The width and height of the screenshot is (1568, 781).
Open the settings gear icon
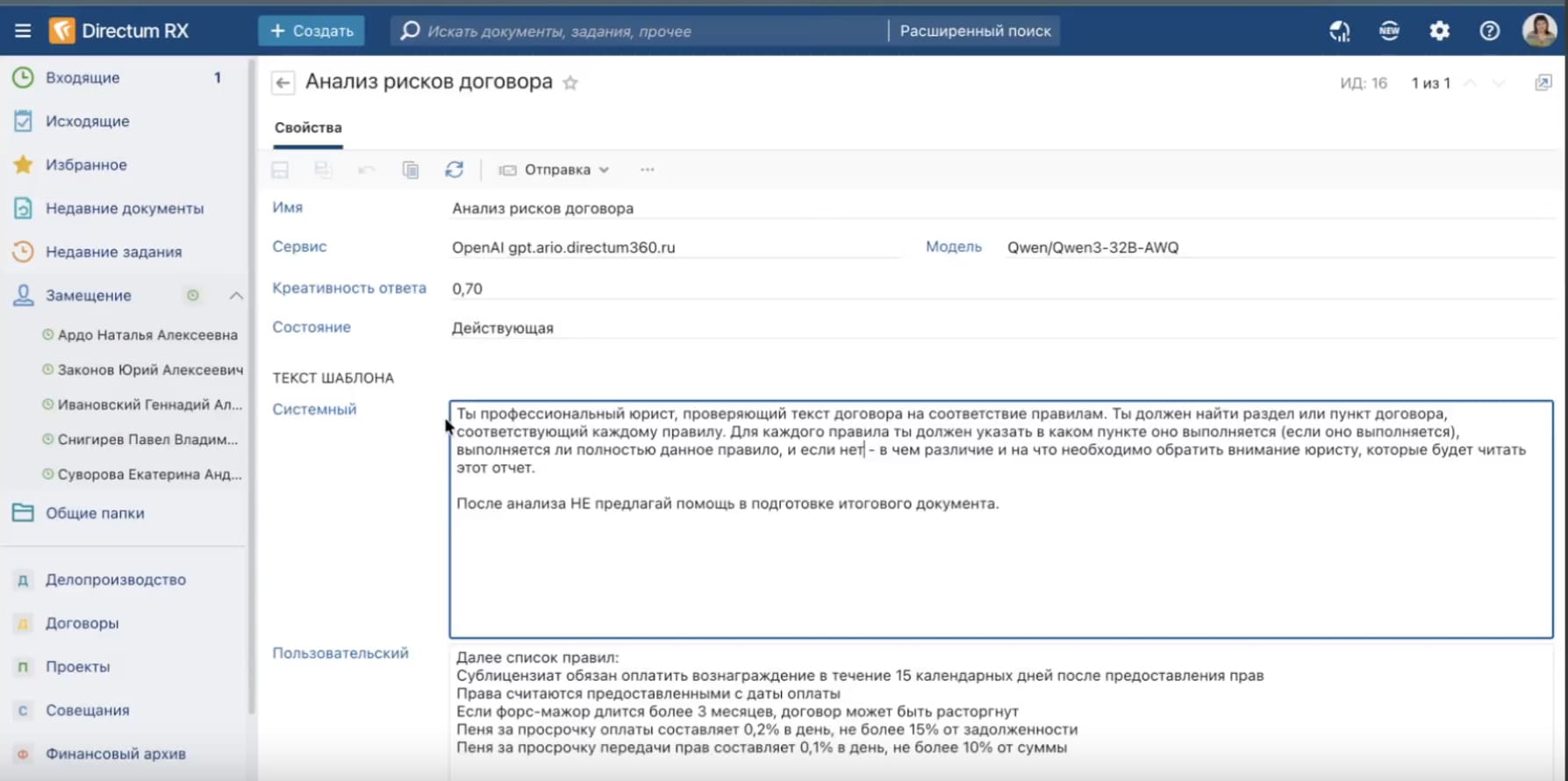[1439, 31]
